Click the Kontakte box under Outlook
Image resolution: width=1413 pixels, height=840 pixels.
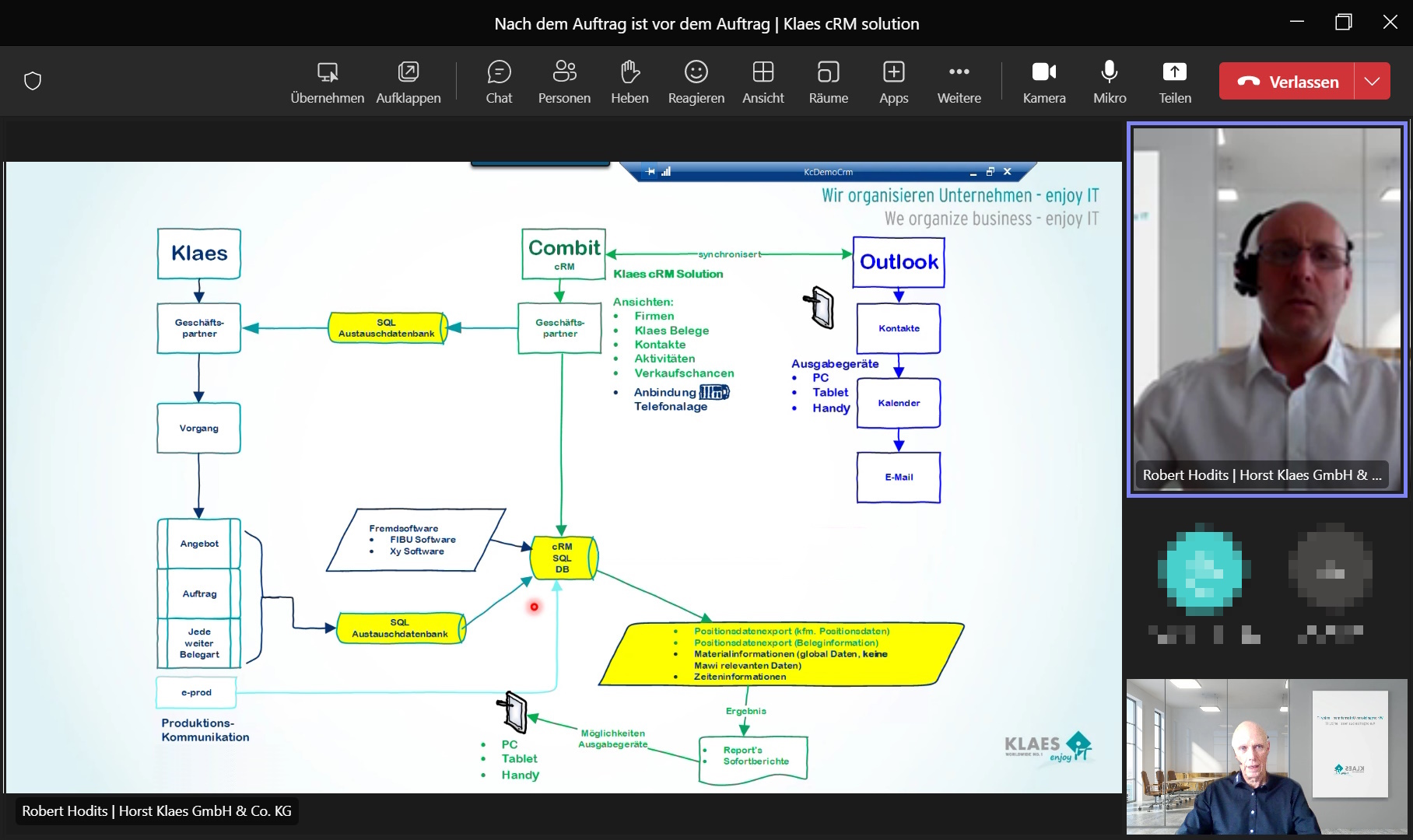(x=899, y=328)
